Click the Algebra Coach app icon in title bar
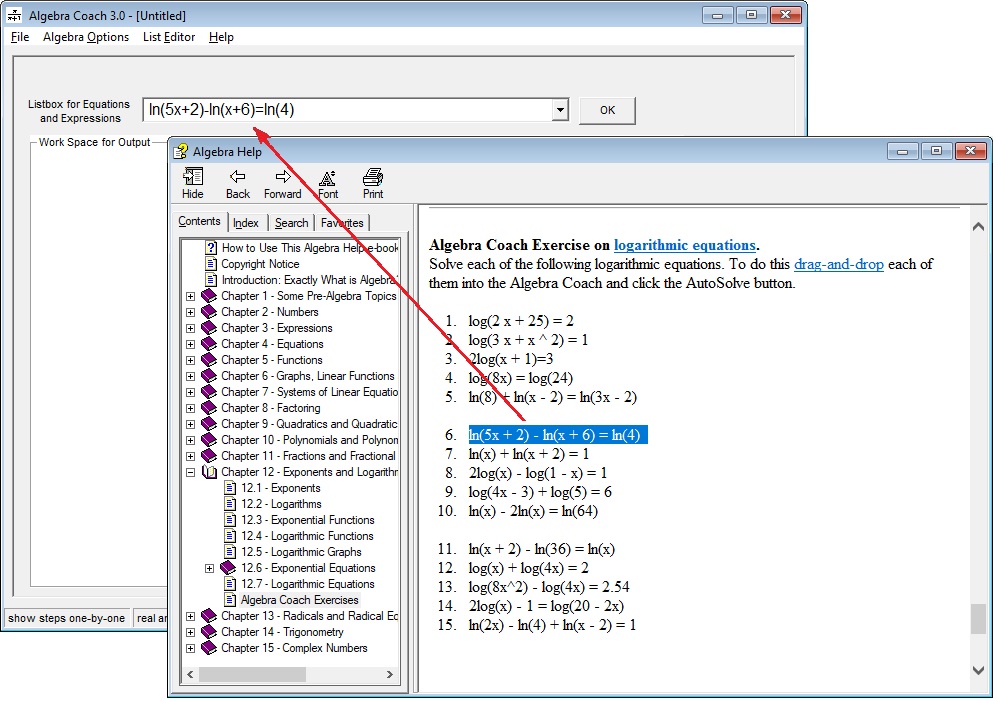Image resolution: width=996 pixels, height=701 pixels. tap(14, 15)
